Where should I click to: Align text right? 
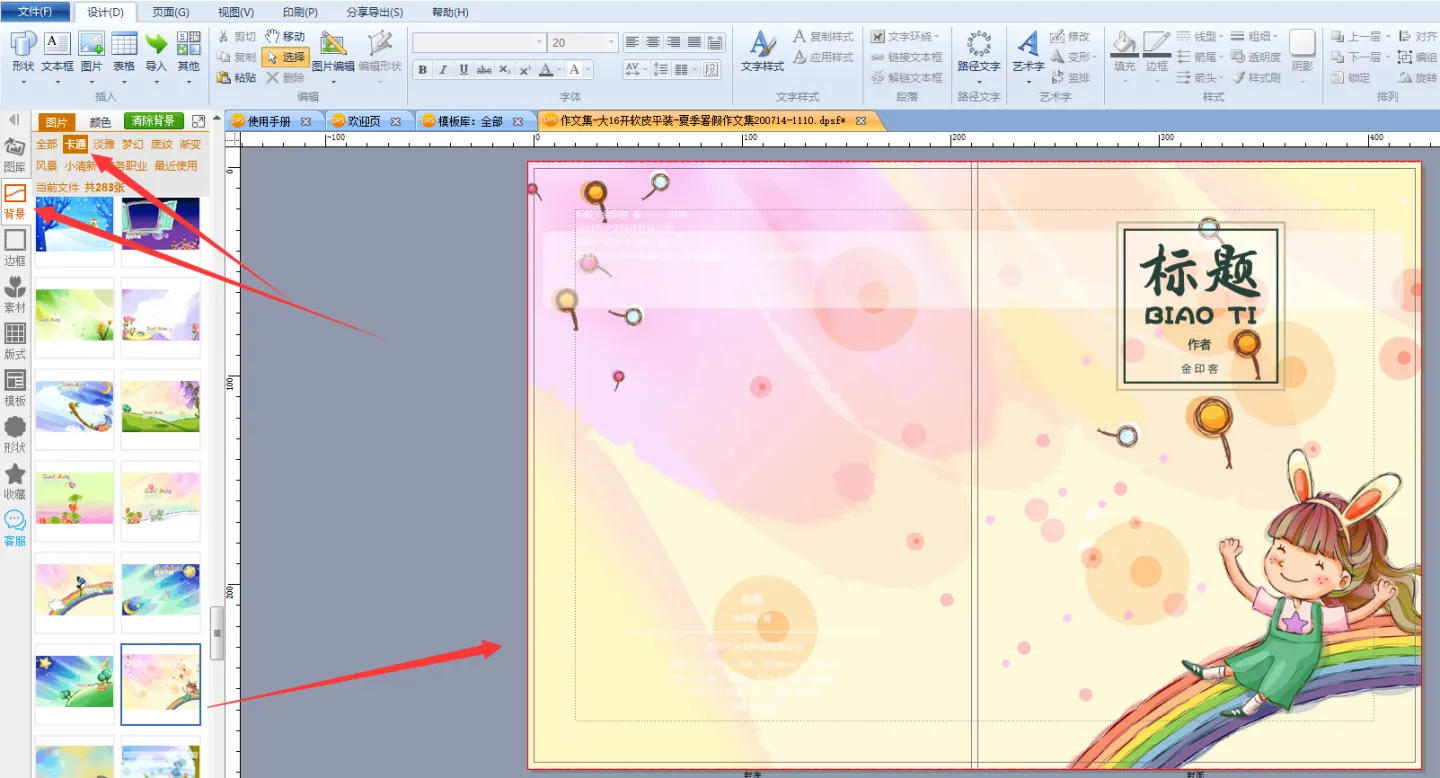[x=673, y=42]
